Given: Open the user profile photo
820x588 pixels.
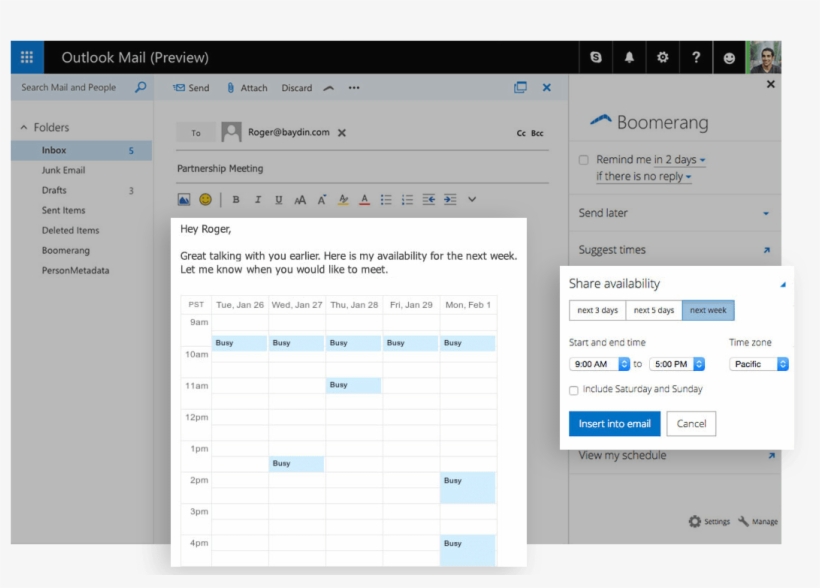Looking at the screenshot, I should tap(764, 57).
